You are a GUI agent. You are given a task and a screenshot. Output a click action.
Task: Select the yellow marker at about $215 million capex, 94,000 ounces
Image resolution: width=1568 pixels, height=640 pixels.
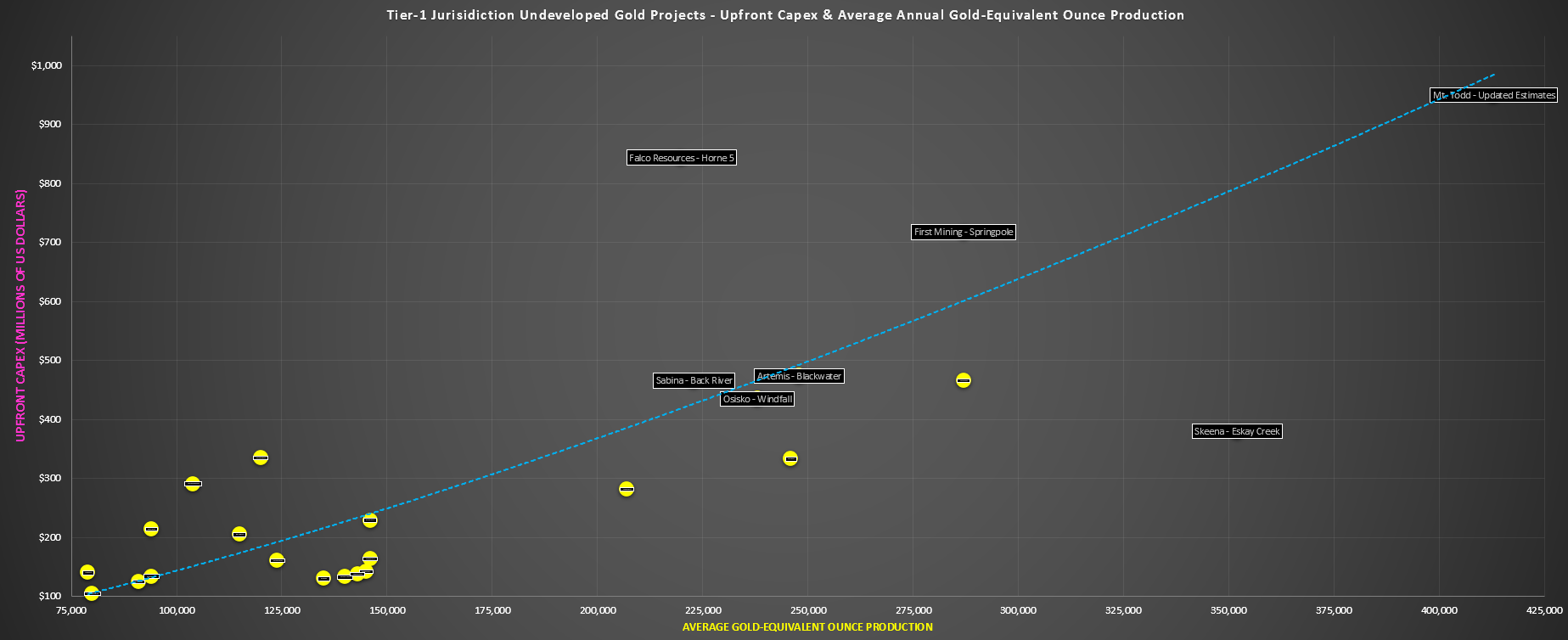151,529
